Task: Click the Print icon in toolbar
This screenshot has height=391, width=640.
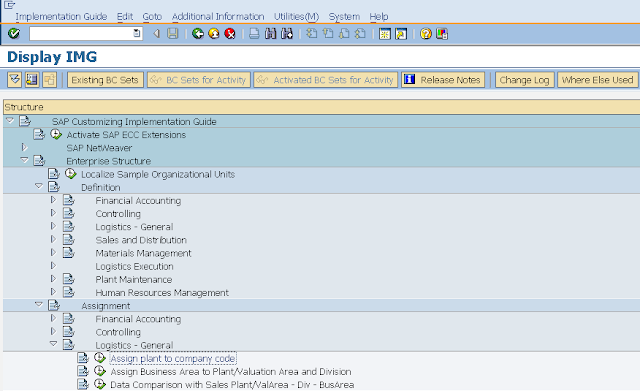Action: [254, 34]
